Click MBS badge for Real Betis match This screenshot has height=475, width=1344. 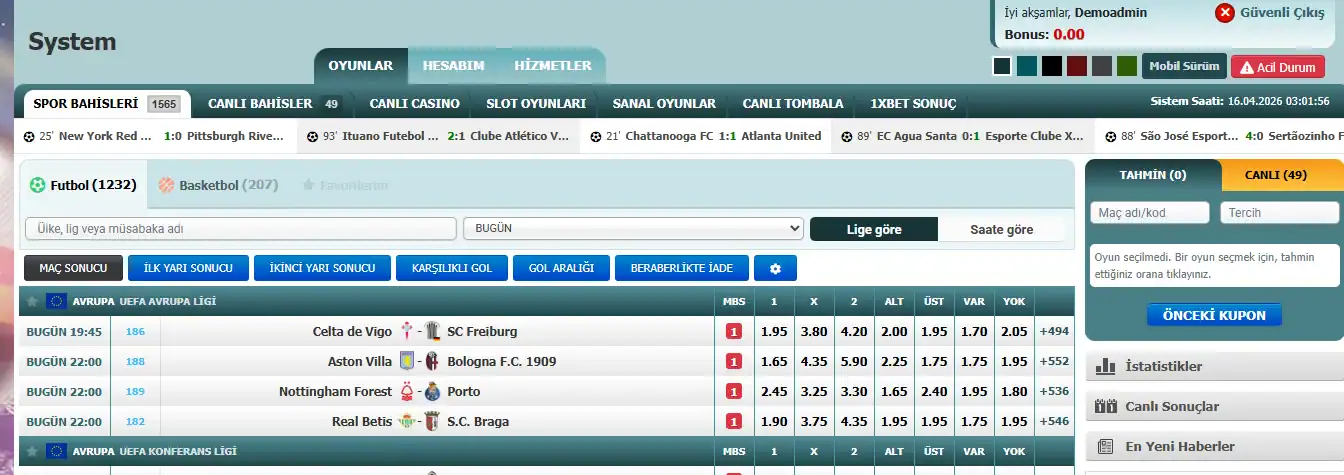coord(734,421)
